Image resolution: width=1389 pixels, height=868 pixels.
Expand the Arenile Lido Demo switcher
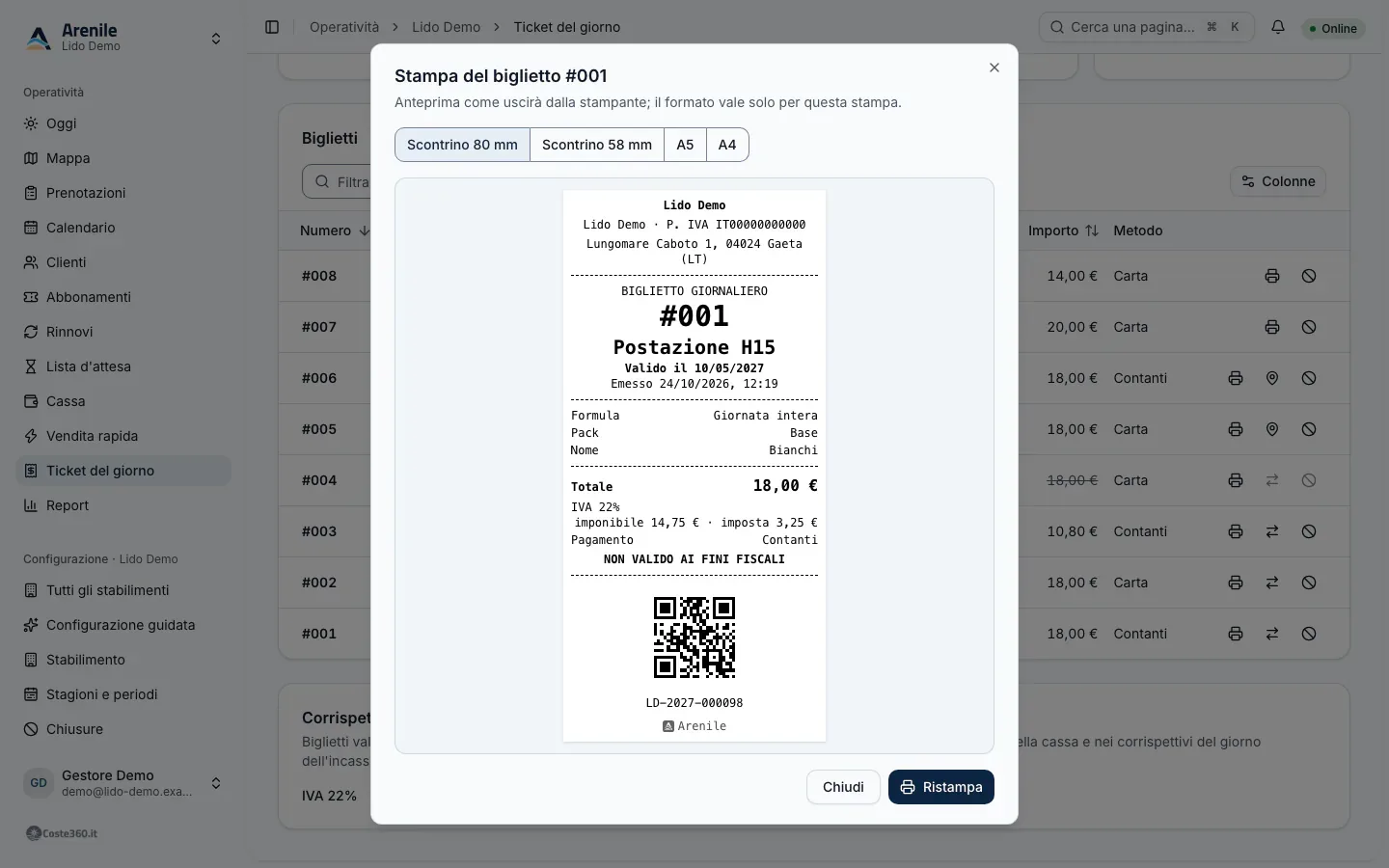[123, 38]
